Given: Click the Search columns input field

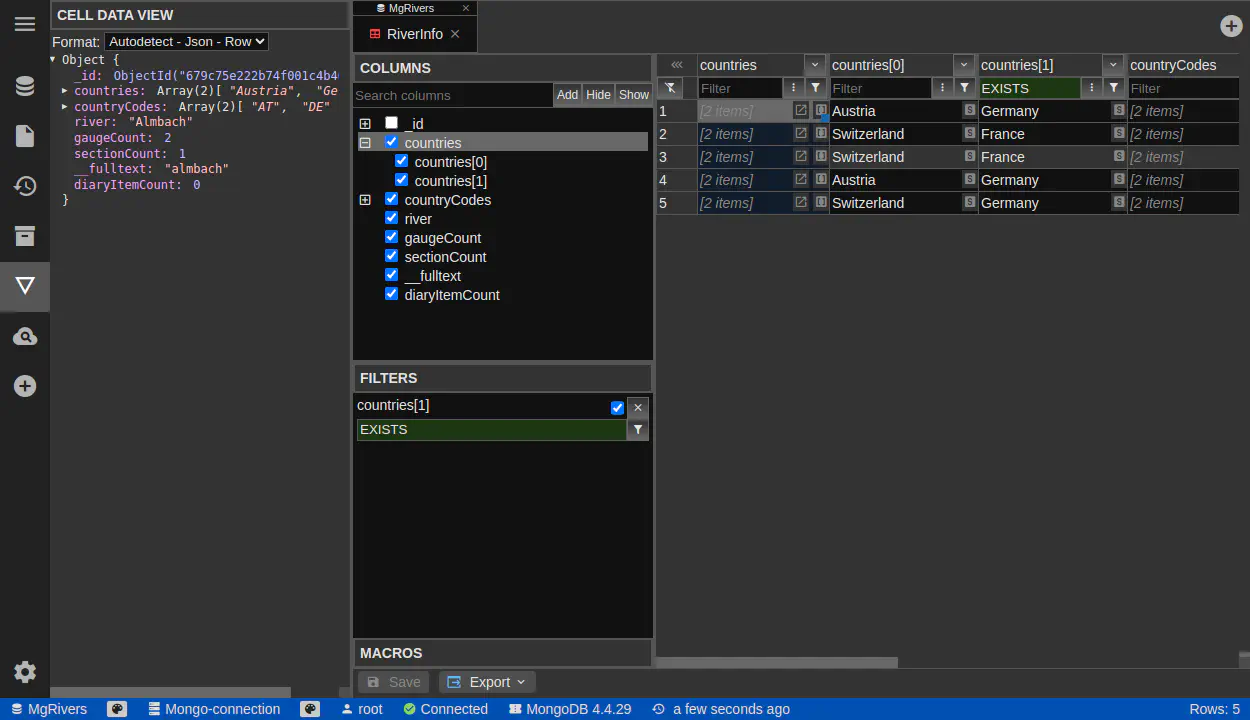Looking at the screenshot, I should (453, 95).
